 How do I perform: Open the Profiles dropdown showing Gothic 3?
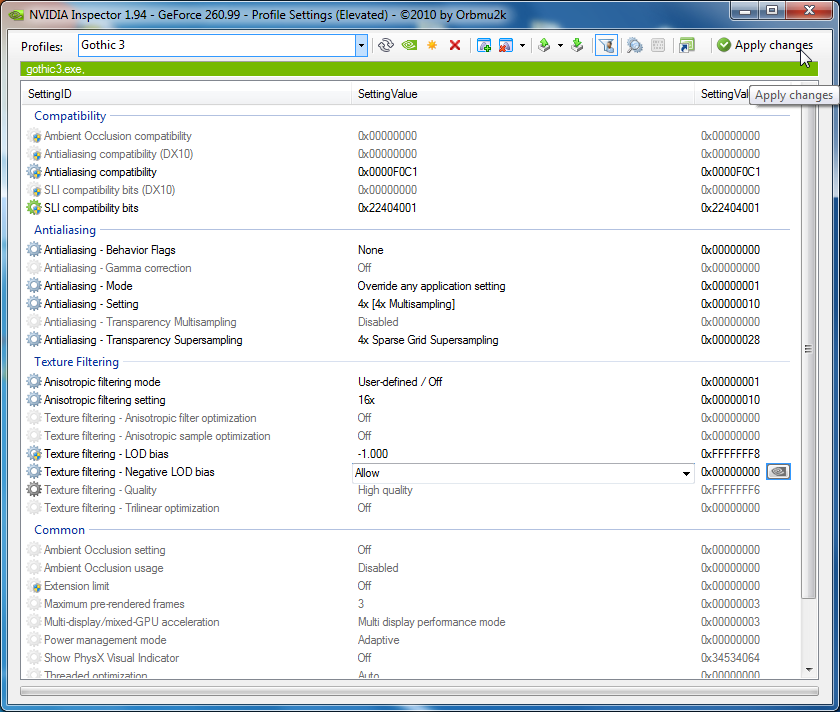[361, 45]
